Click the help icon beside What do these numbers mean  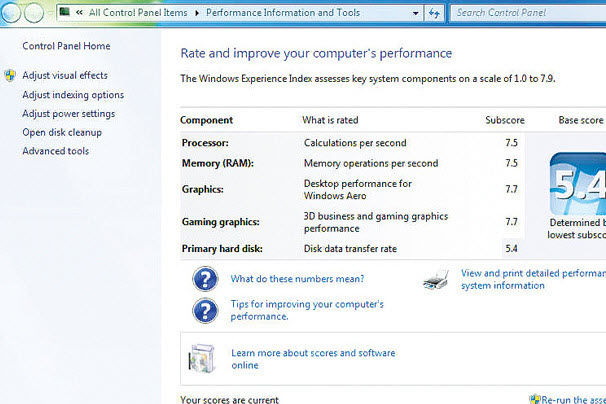(205, 279)
